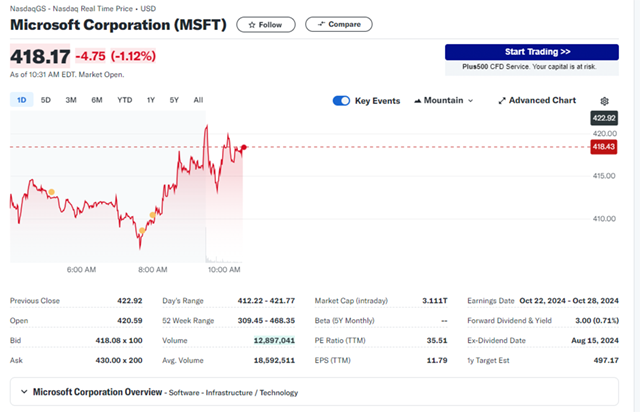Click 1y Target Est value 497.17
Screen dimensions: 640x412
606,361
